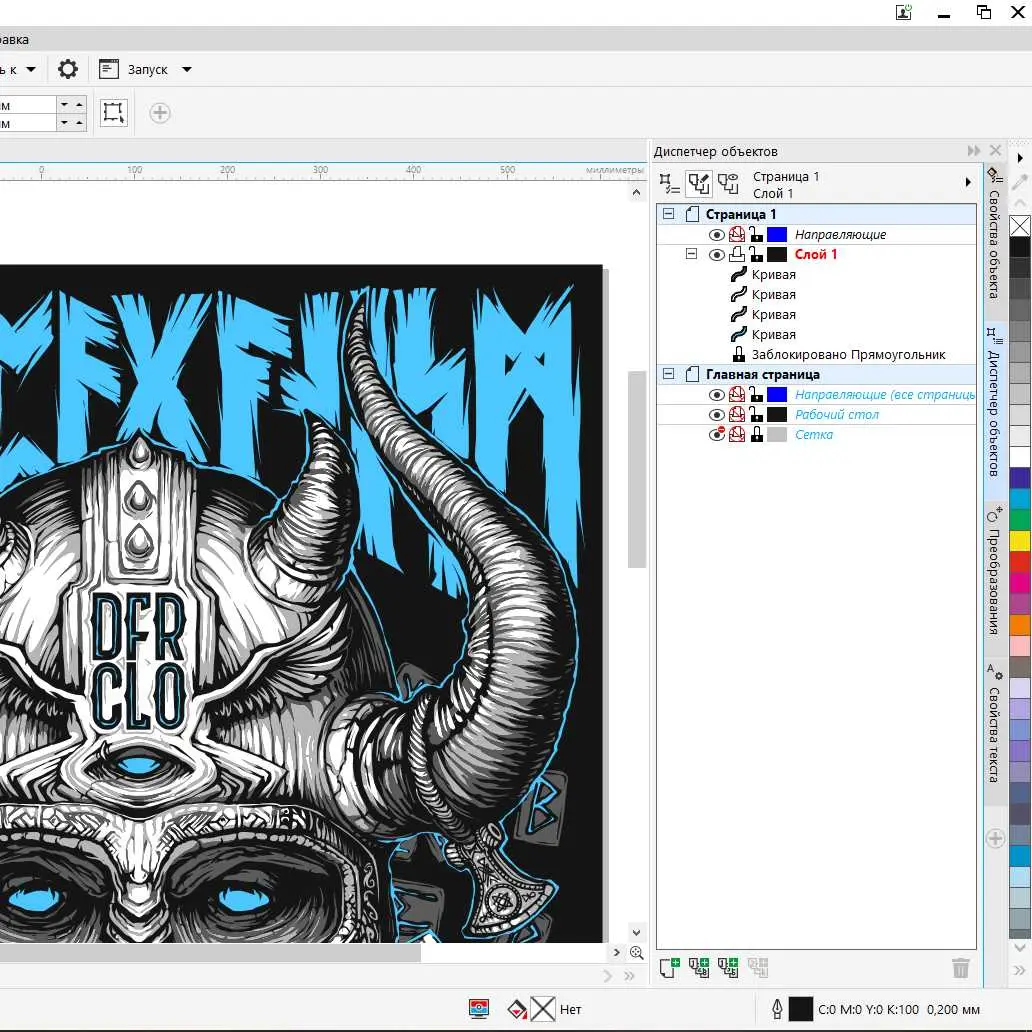Toggle lock on Рабочий стол layer
This screenshot has width=1032, height=1032.
click(756, 415)
